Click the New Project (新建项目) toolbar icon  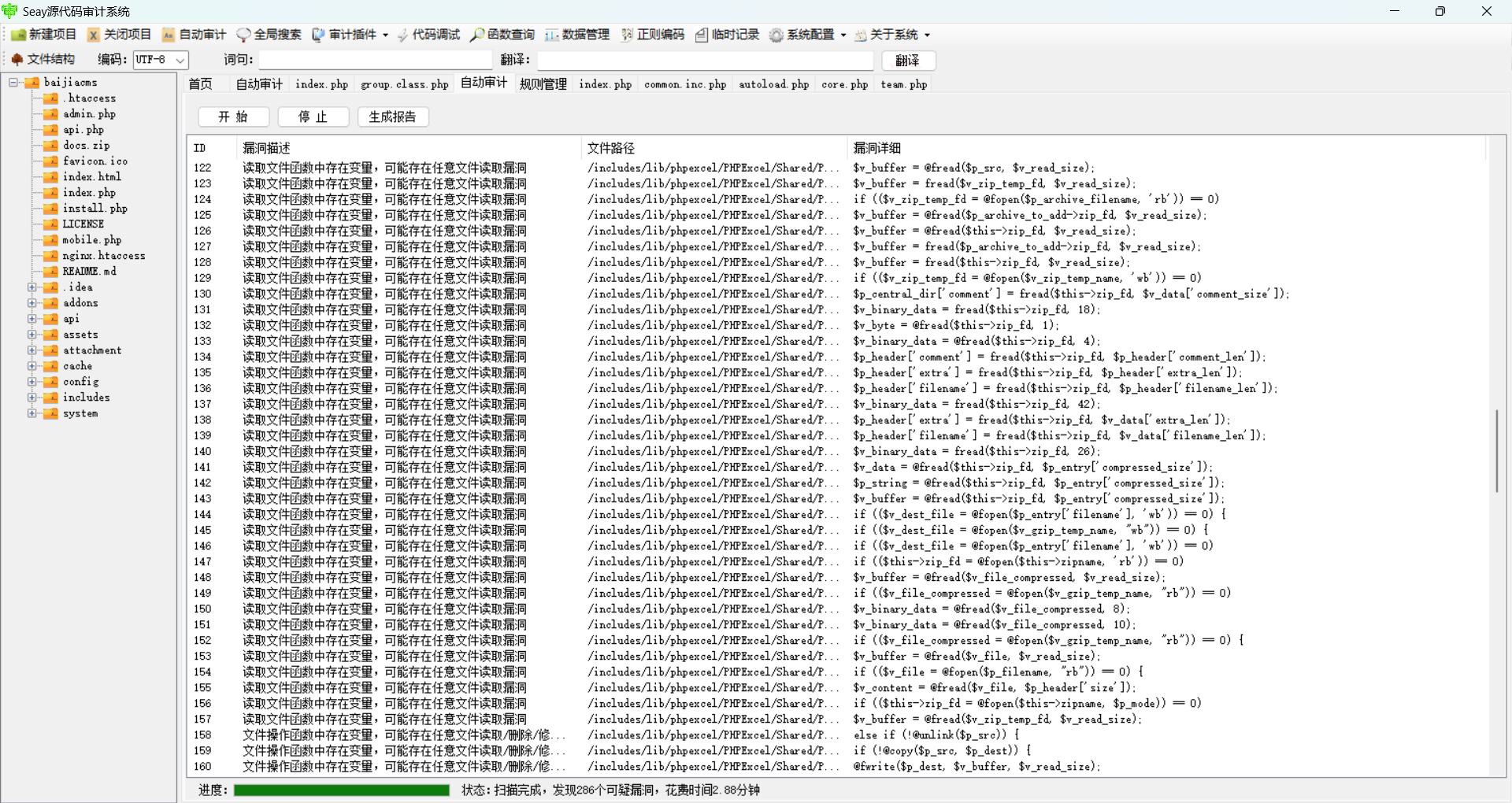coord(44,35)
